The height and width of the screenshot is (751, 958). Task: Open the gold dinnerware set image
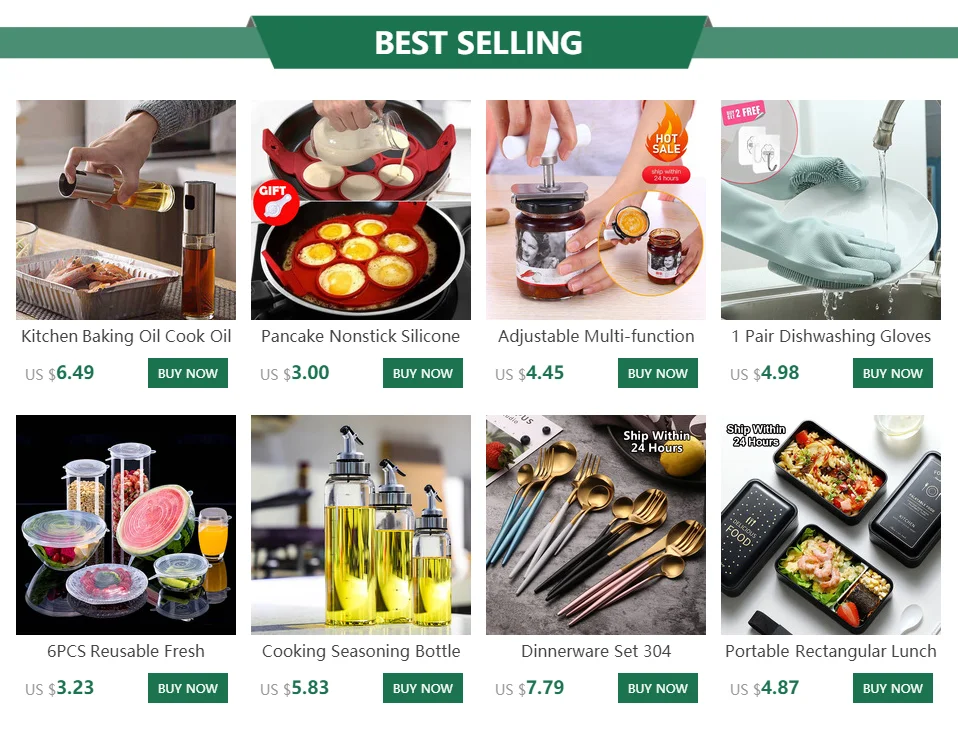tap(596, 525)
